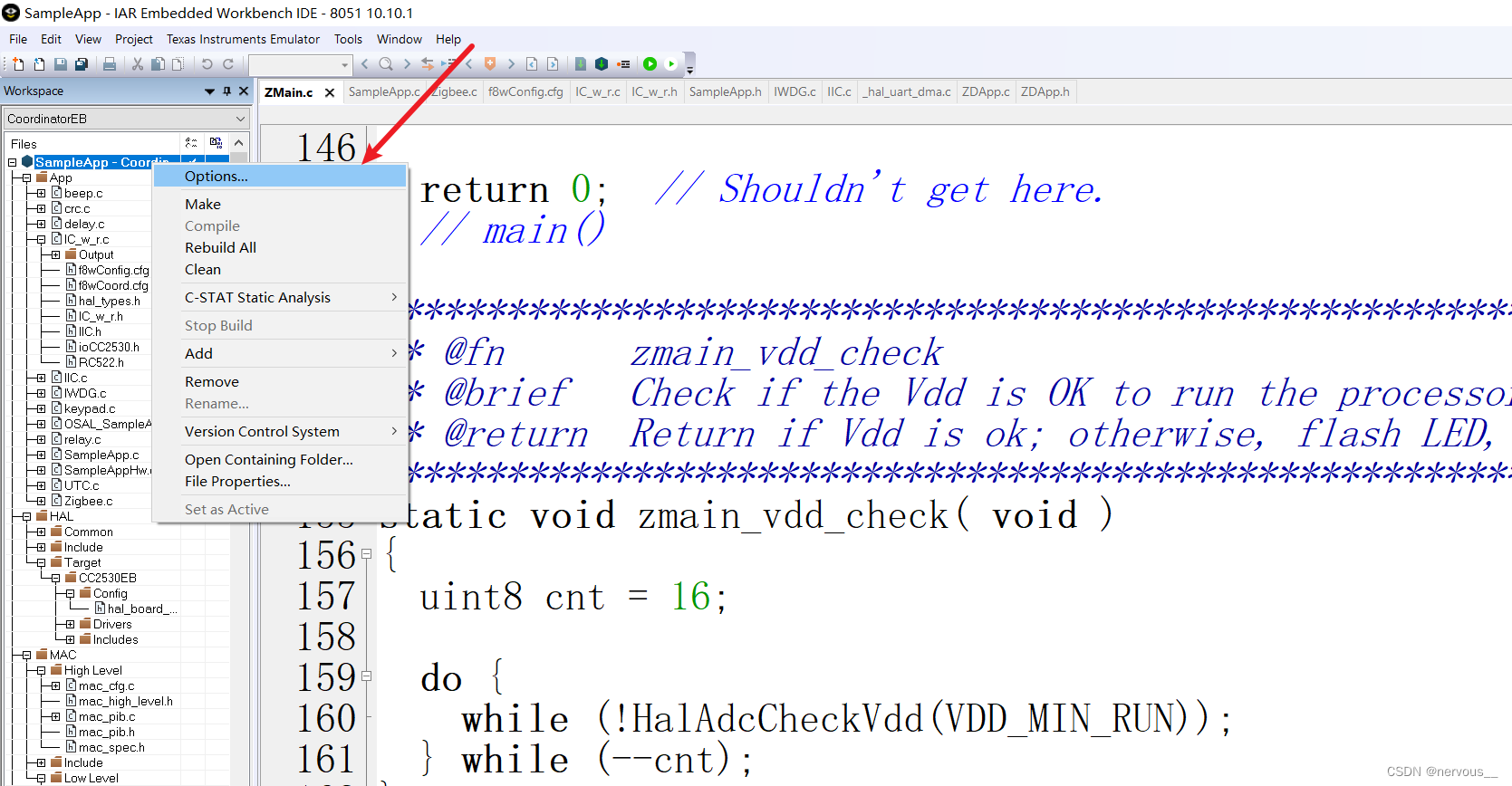The width and height of the screenshot is (1512, 786).
Task: Open the Project menu
Action: (134, 39)
